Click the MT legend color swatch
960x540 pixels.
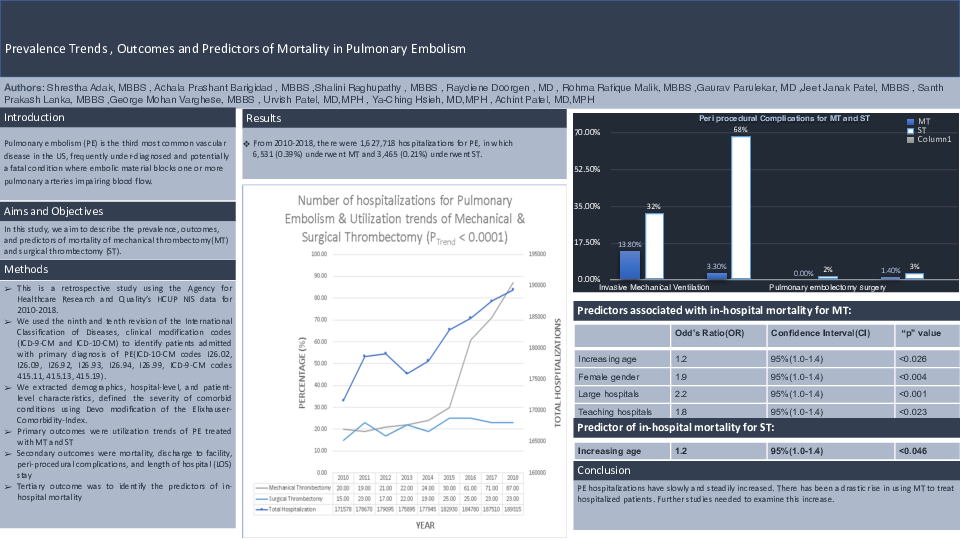click(x=910, y=121)
